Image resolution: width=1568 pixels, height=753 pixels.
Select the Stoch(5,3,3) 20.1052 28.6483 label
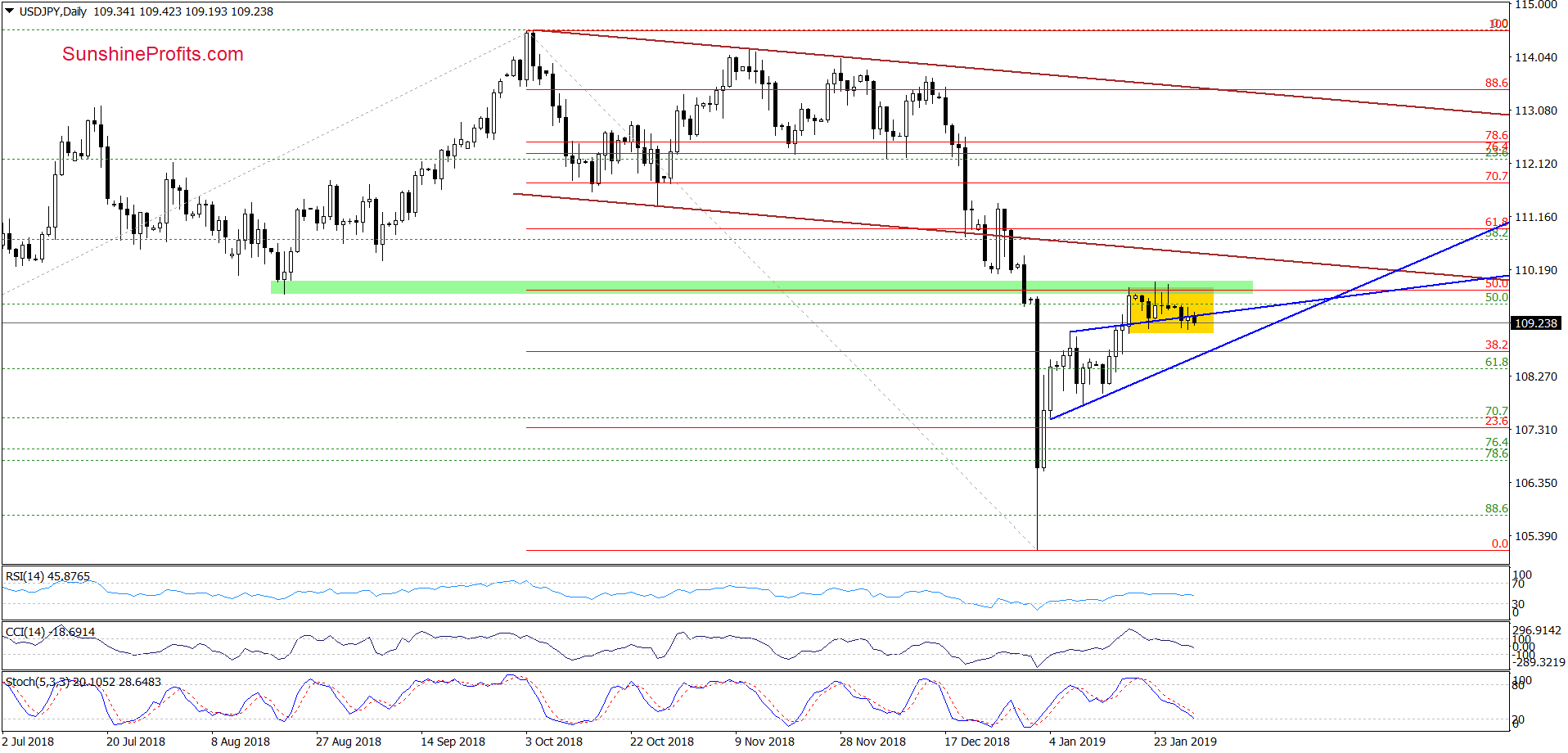point(83,682)
